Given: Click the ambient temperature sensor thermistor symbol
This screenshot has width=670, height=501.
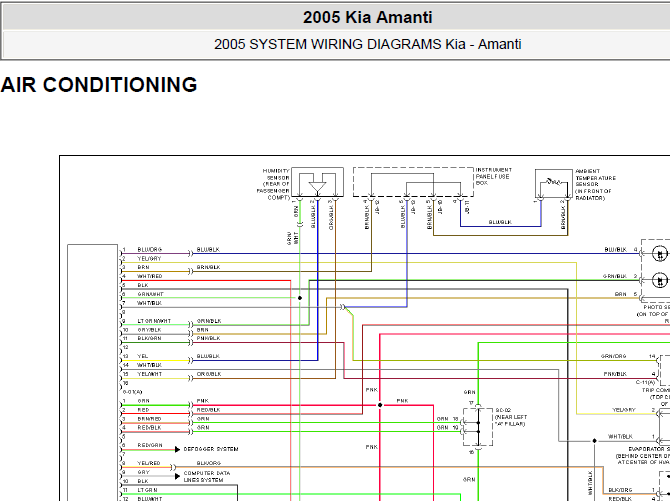Looking at the screenshot, I should coord(554,183).
